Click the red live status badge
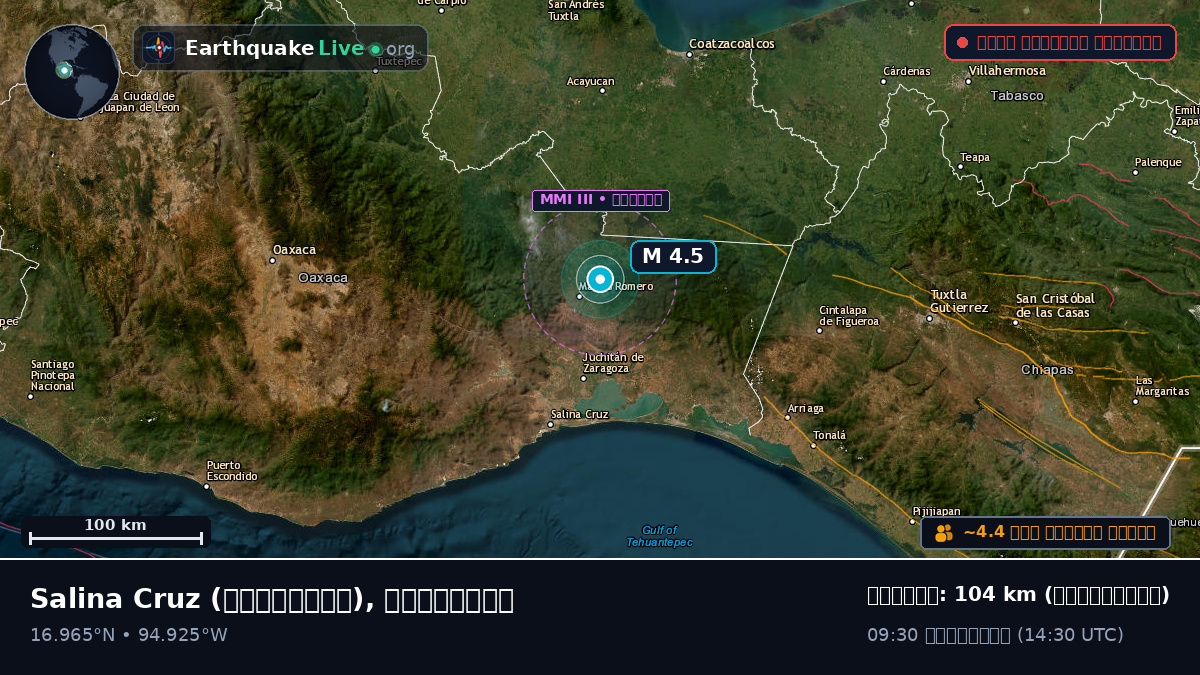Image resolution: width=1200 pixels, height=675 pixels. click(x=1060, y=42)
